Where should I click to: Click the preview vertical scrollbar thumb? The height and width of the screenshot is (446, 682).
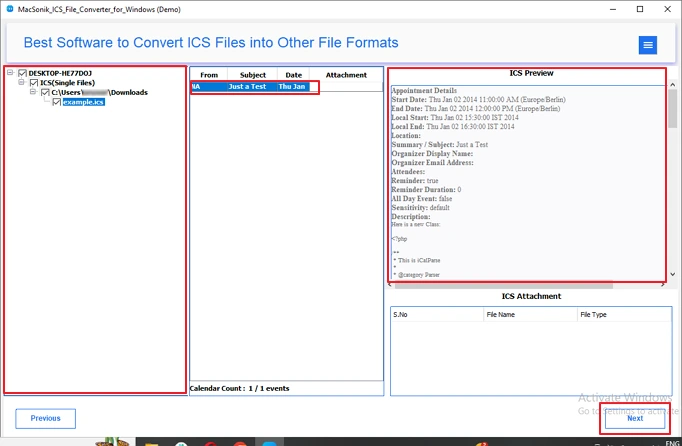(x=672, y=108)
